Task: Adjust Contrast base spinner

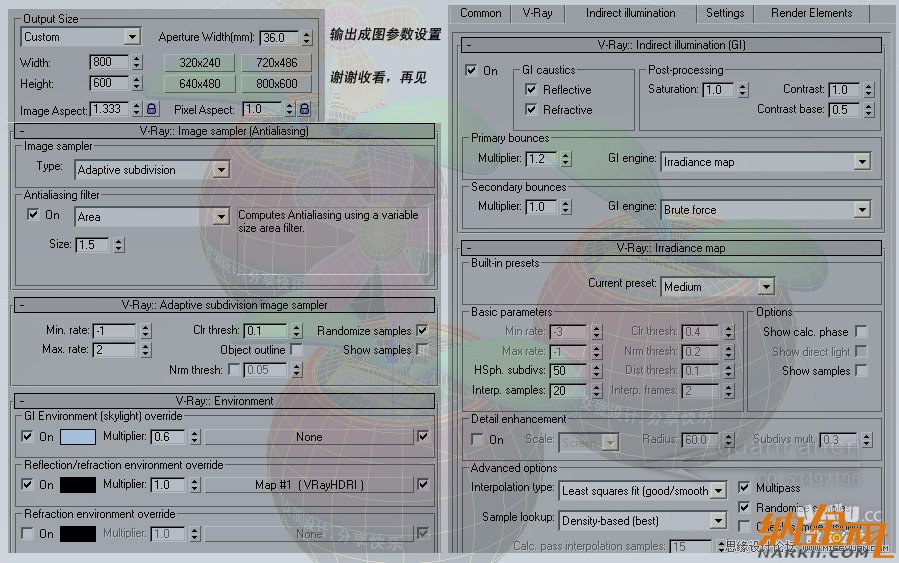Action: 869,110
